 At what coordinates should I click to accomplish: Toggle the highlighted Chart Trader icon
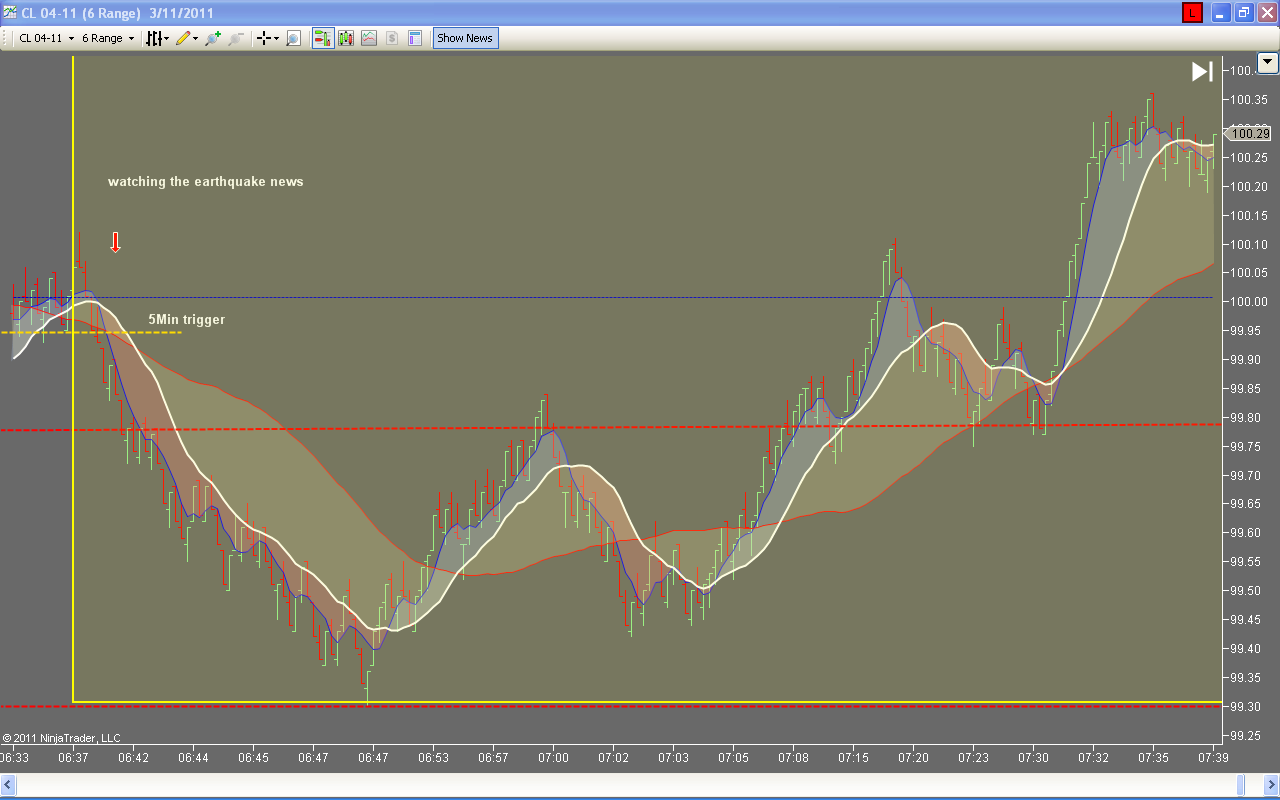tap(323, 38)
